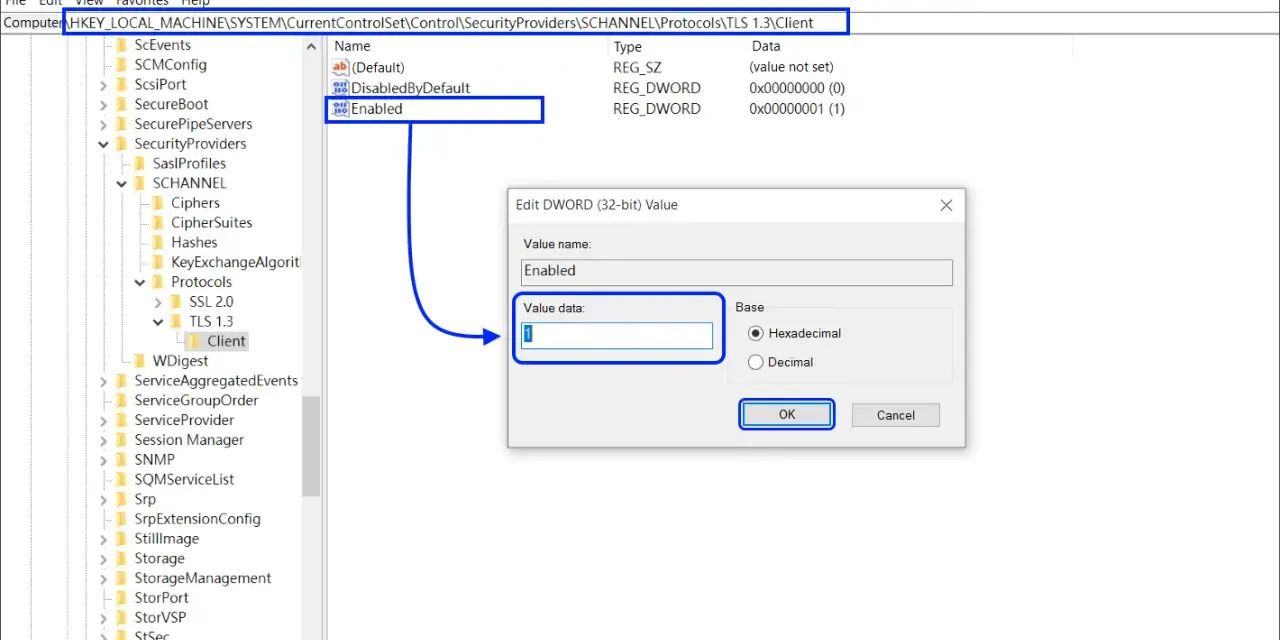Click the TLS 1.3 folder icon

pyautogui.click(x=177, y=321)
